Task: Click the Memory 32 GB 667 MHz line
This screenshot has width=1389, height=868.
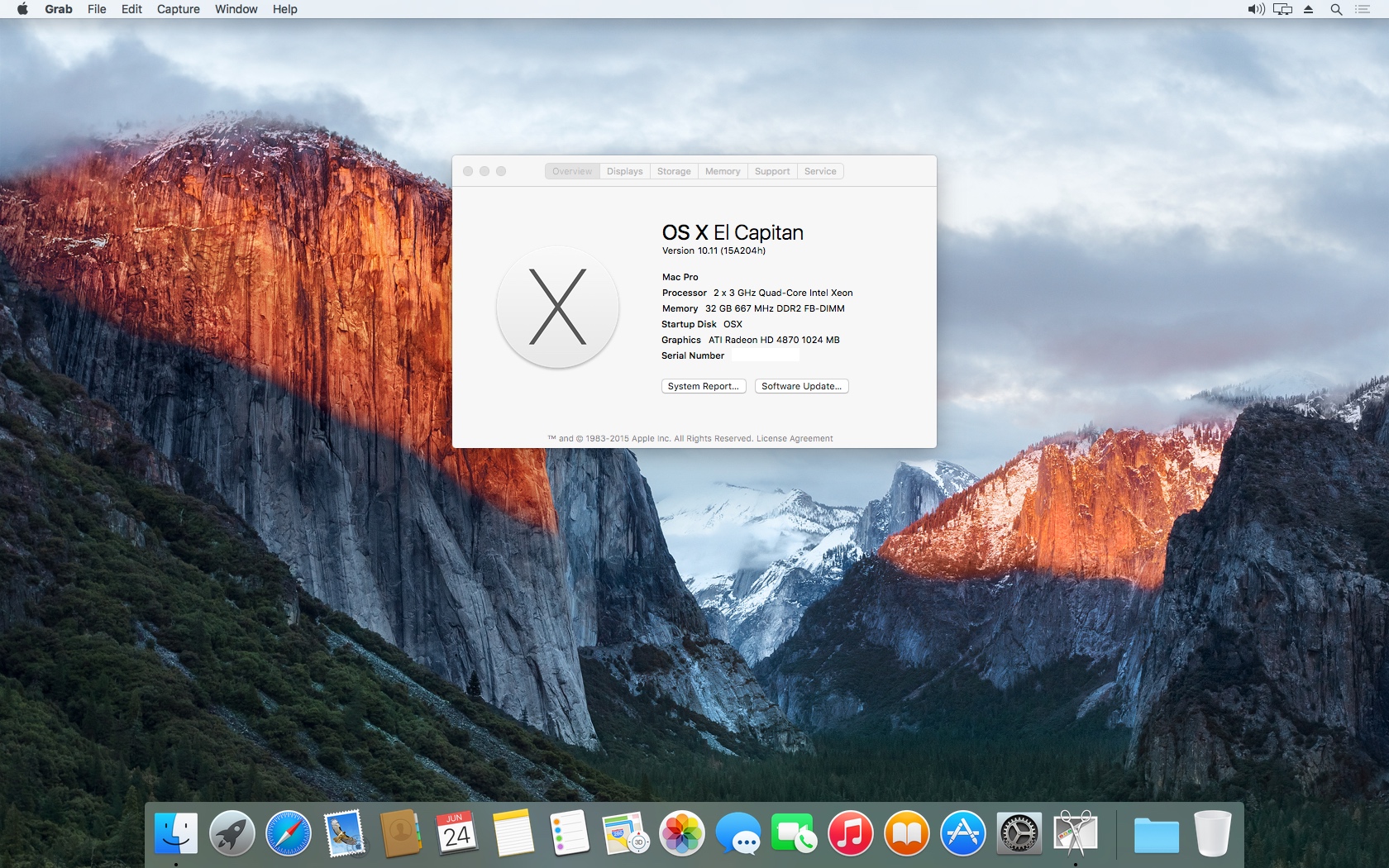Action: tap(753, 308)
